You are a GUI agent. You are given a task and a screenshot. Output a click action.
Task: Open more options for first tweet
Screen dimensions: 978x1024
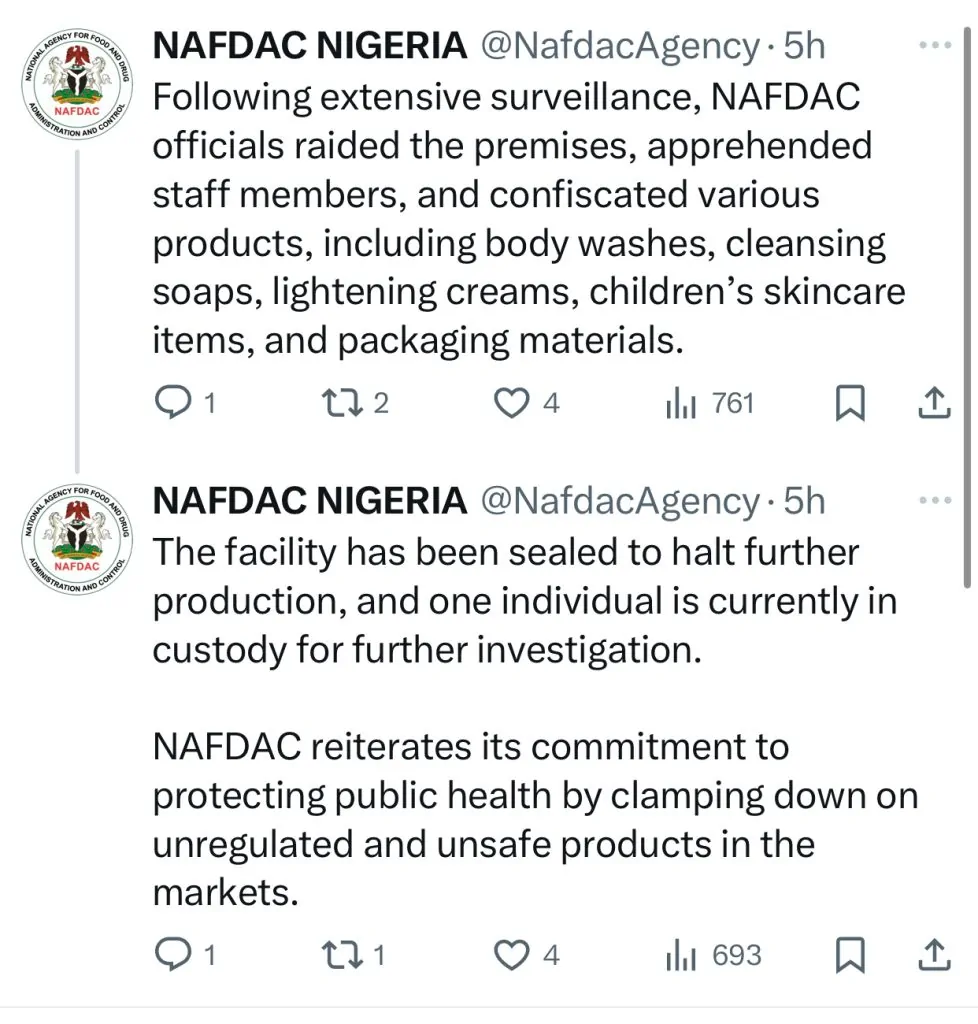tap(934, 45)
